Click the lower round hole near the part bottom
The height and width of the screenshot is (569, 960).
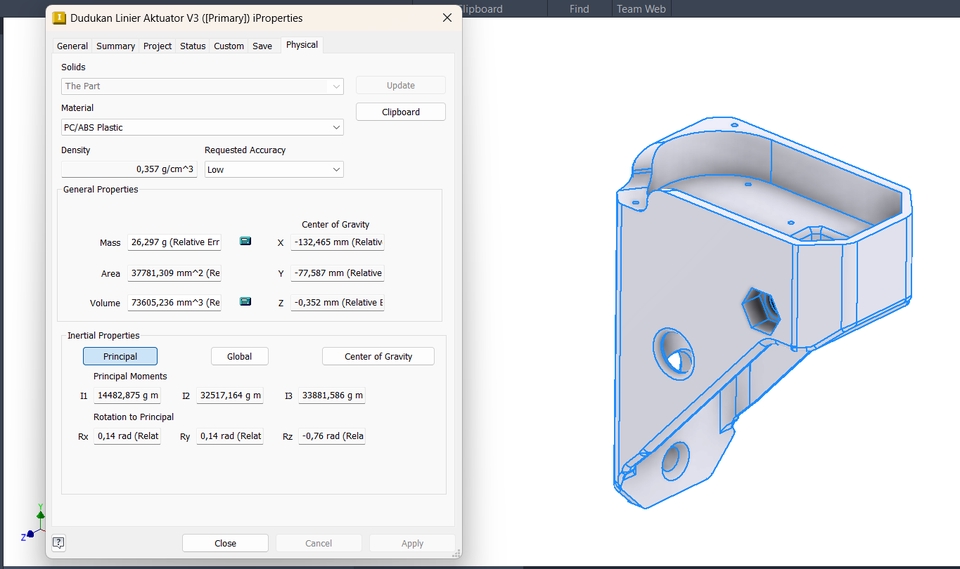tap(675, 462)
